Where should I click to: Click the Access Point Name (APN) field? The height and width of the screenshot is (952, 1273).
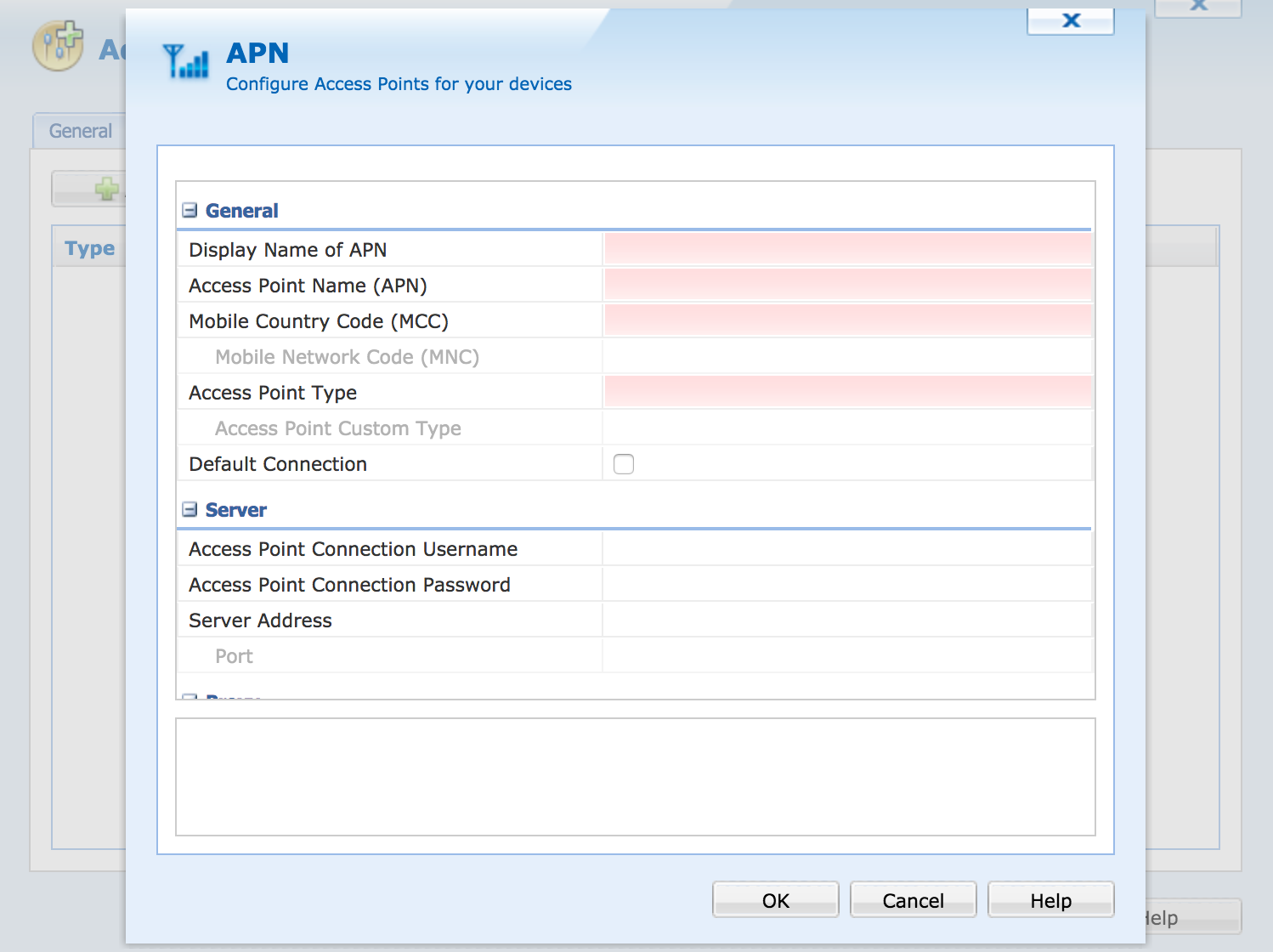point(847,286)
